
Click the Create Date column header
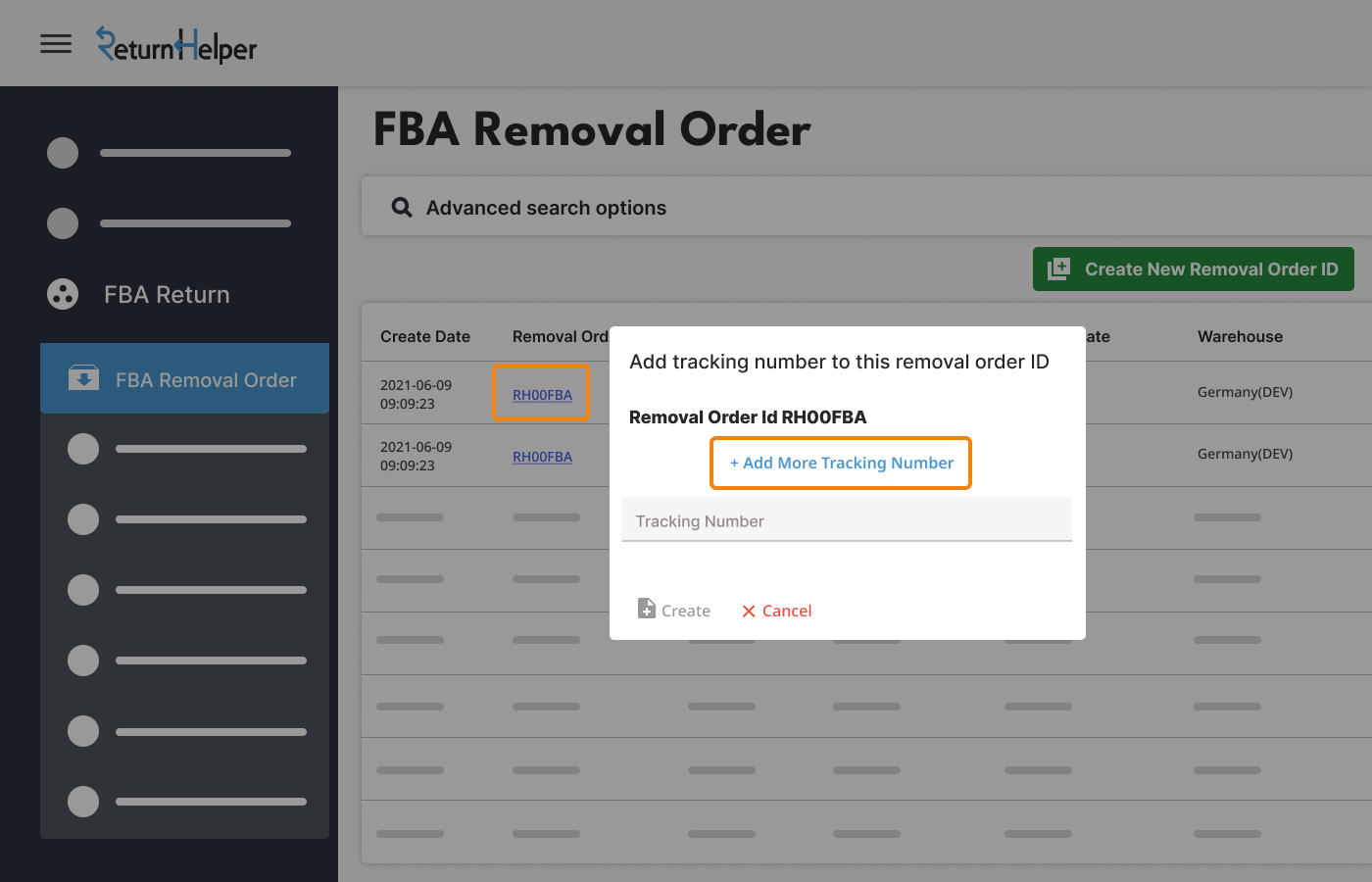click(425, 336)
